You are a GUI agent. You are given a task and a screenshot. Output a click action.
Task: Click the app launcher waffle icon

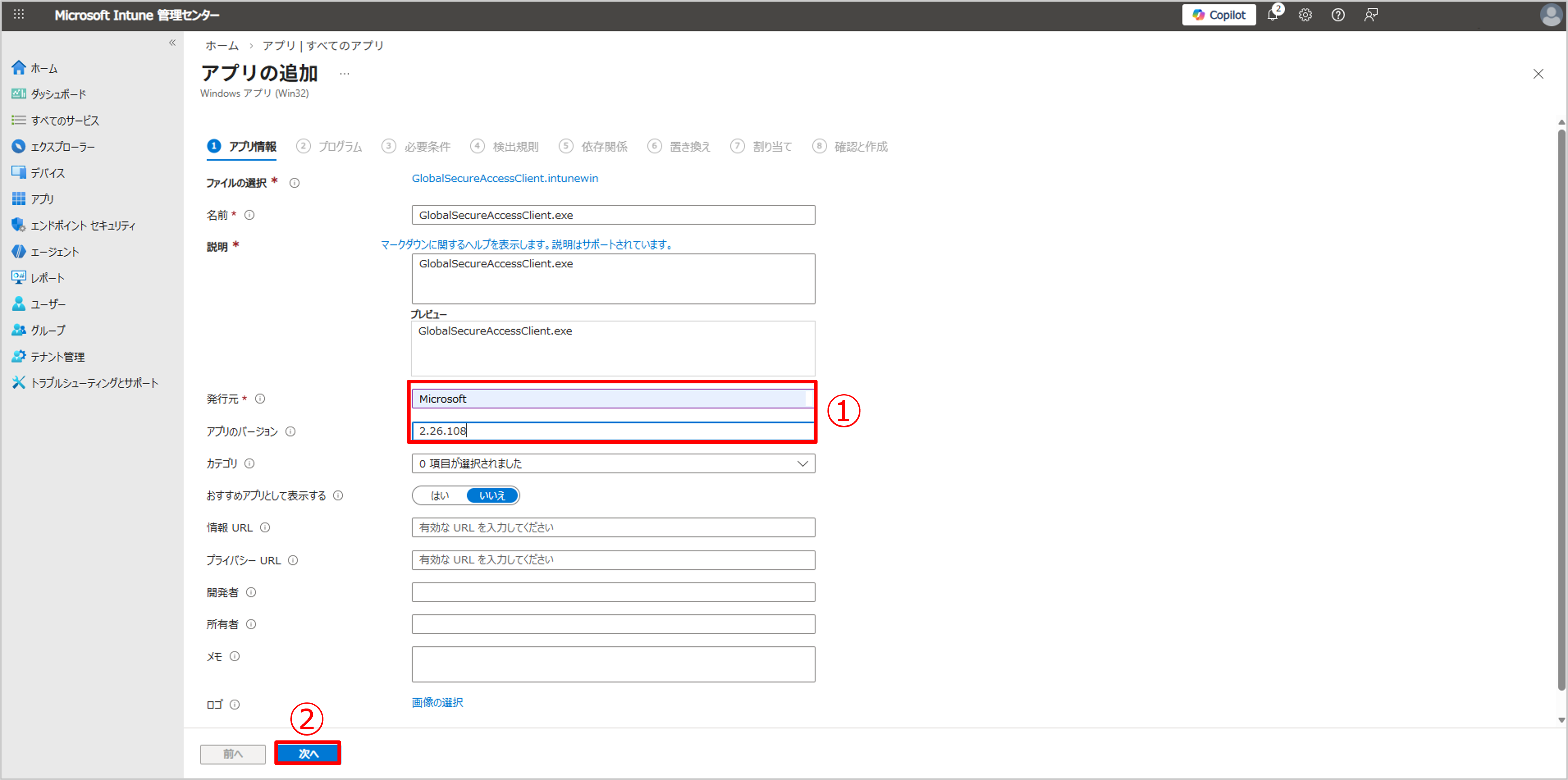19,14
